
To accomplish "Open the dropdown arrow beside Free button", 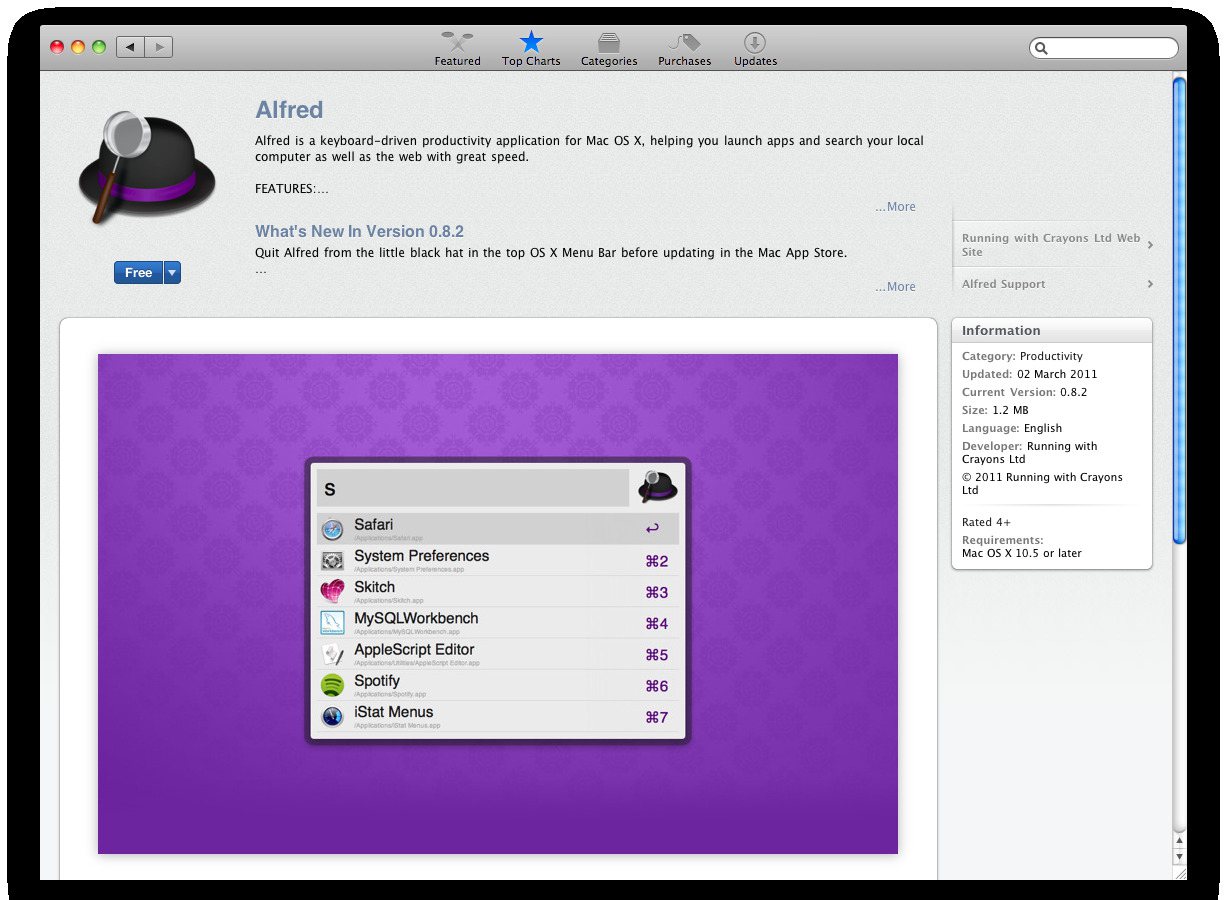I will 172,273.
